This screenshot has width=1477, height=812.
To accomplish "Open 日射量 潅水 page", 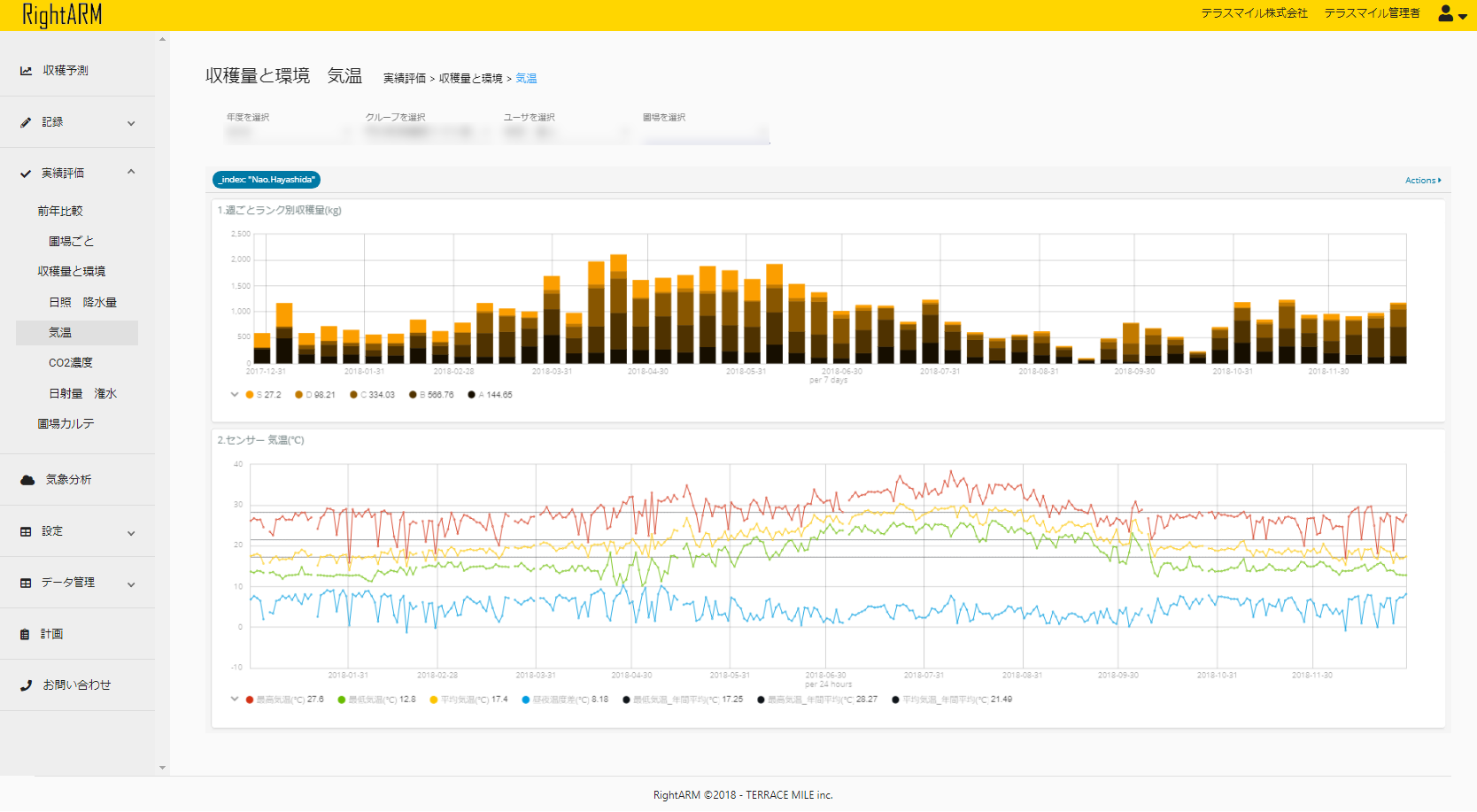I will coord(83,394).
